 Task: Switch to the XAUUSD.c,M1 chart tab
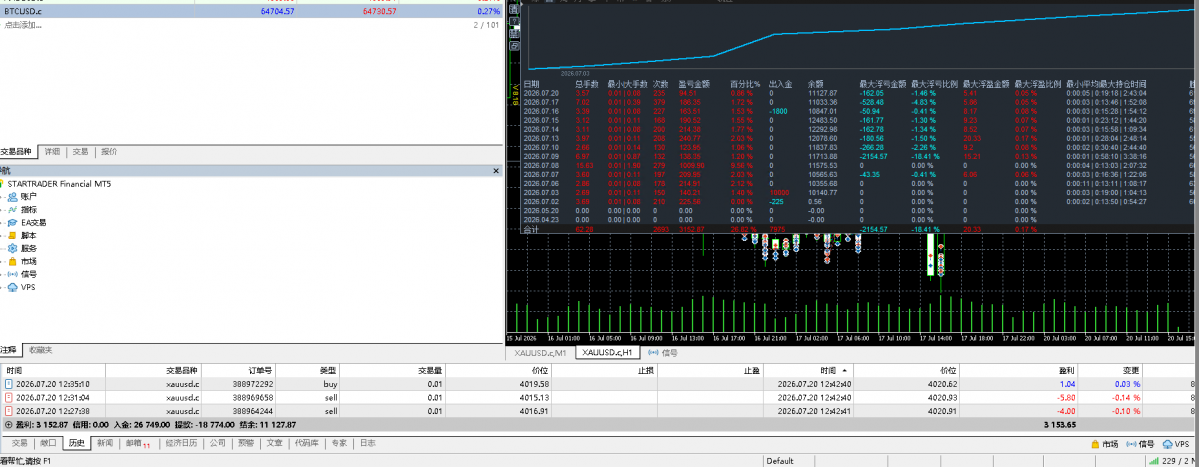click(540, 353)
